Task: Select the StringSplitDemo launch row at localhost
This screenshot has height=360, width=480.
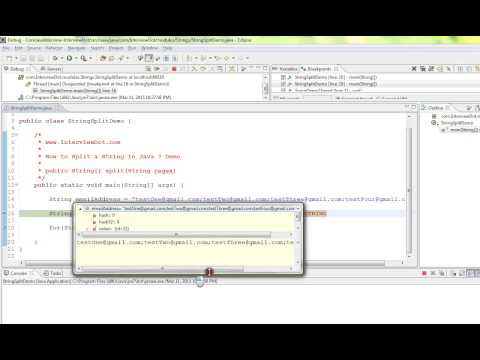Action: [92, 77]
